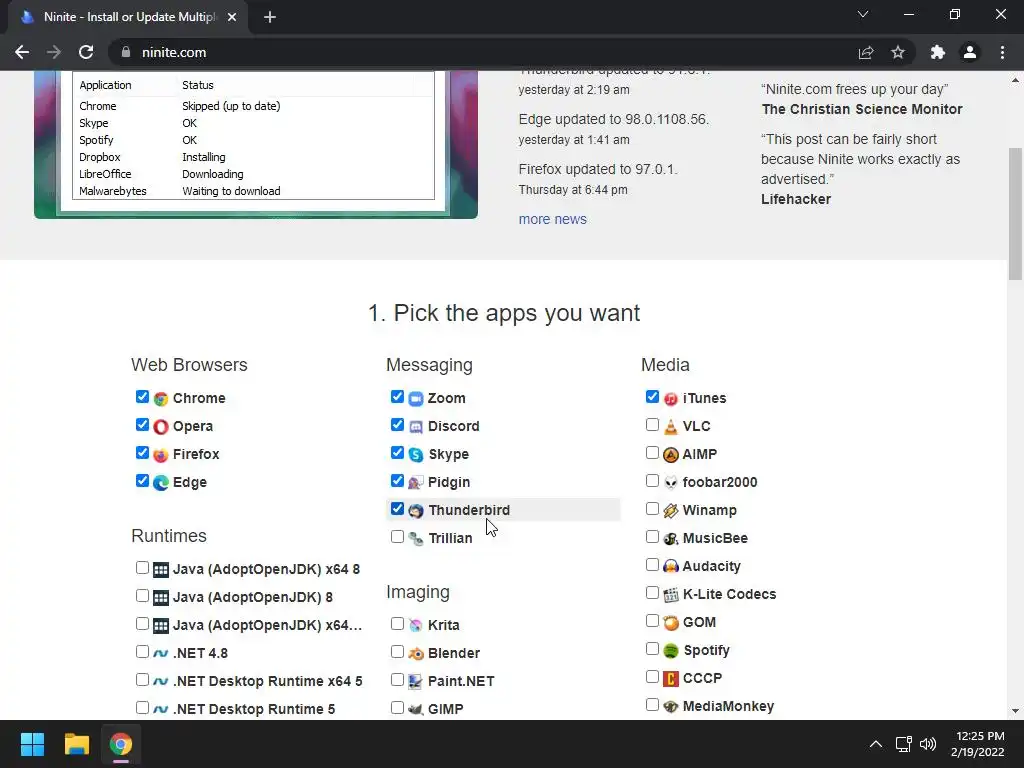The height and width of the screenshot is (768, 1024).
Task: Share this page icon
Action: (866, 52)
